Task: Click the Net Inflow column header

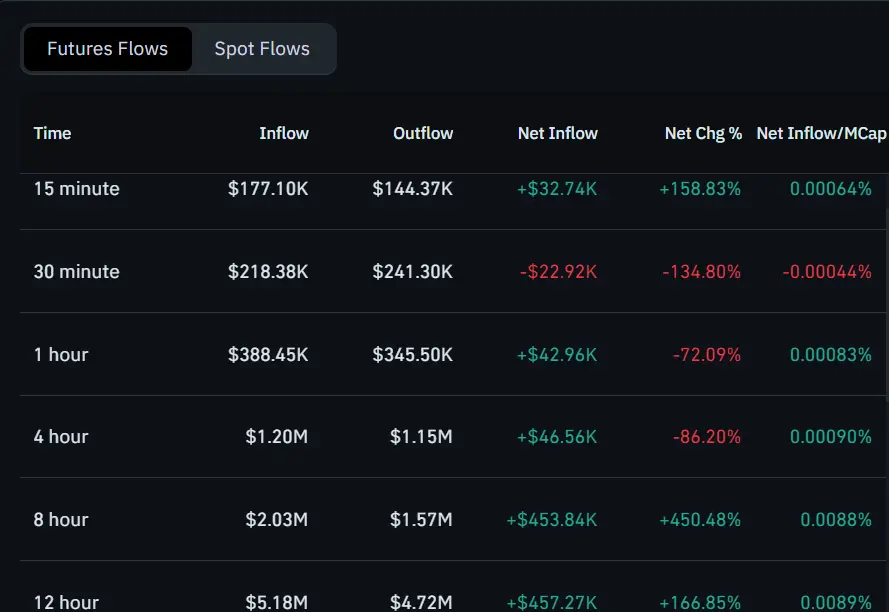Action: pyautogui.click(x=557, y=133)
